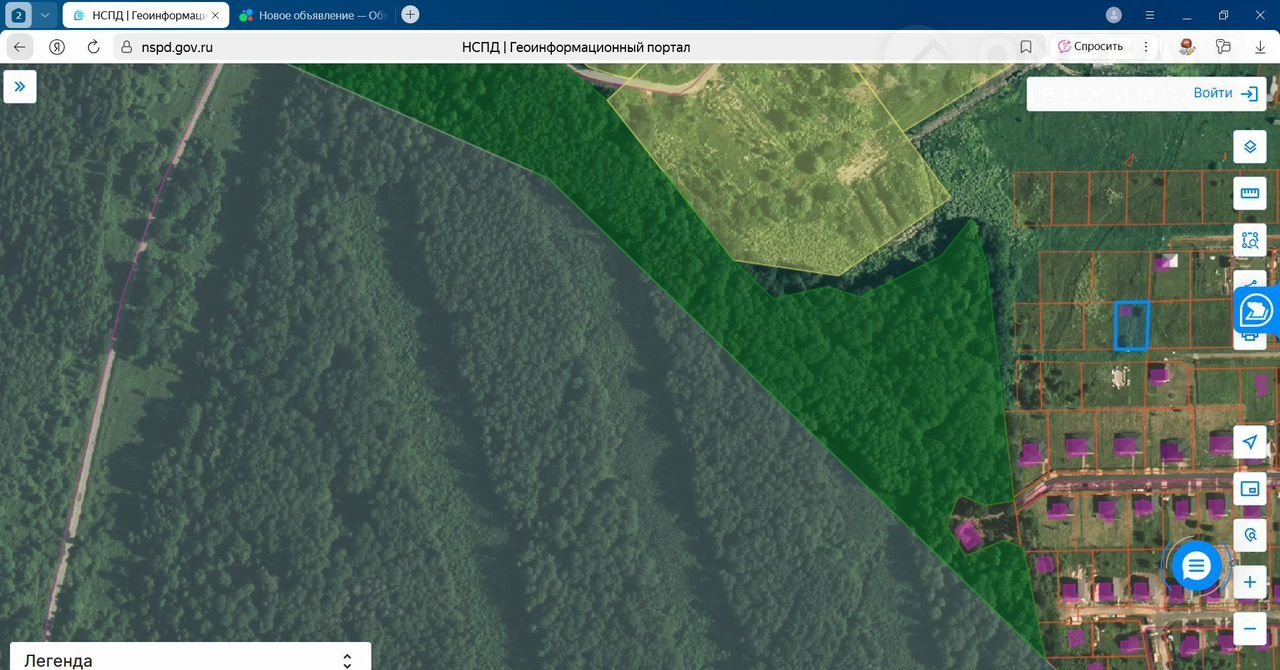Open the round chat assistant button
The width and height of the screenshot is (1280, 670).
tap(1196, 566)
